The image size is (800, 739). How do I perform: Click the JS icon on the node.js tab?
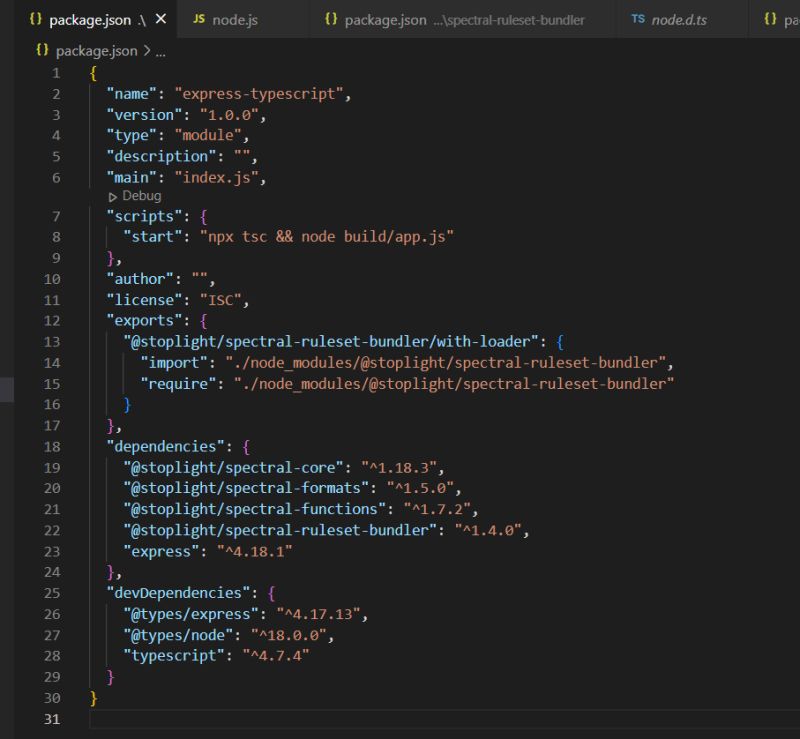[200, 19]
